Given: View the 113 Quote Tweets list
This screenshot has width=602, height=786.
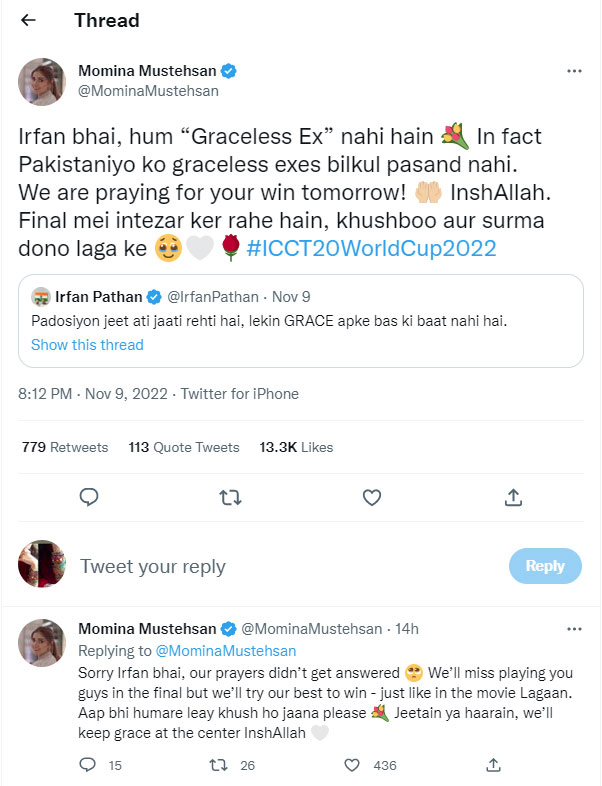Looking at the screenshot, I should point(184,447).
